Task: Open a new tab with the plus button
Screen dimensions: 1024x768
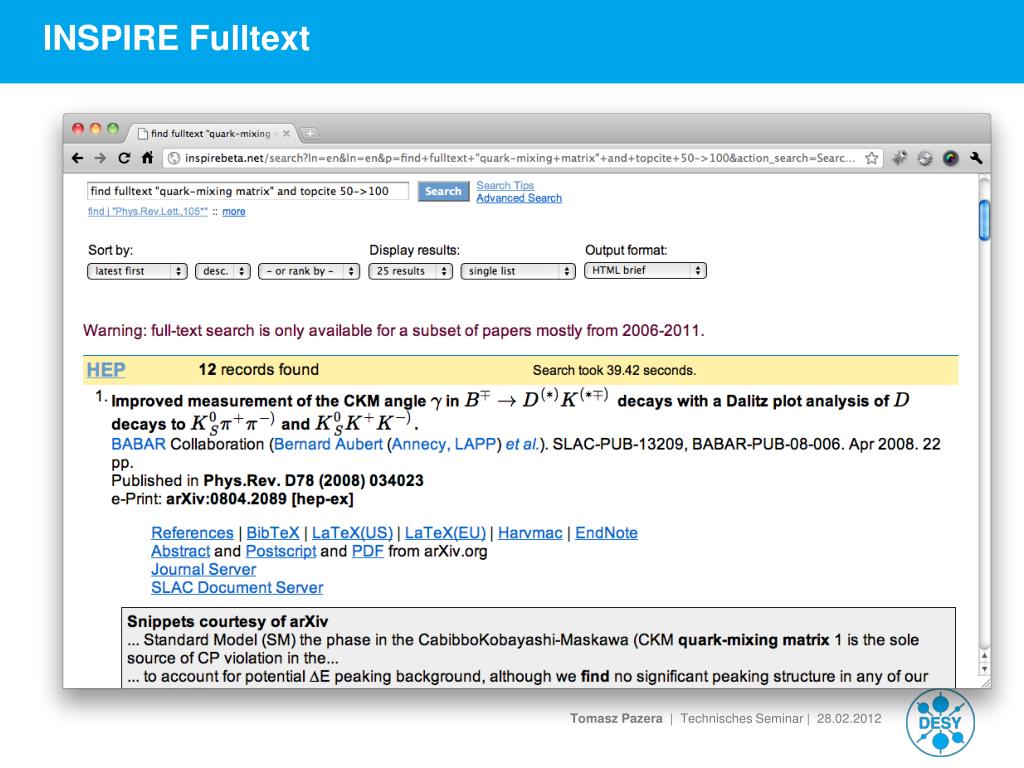Action: coord(310,134)
